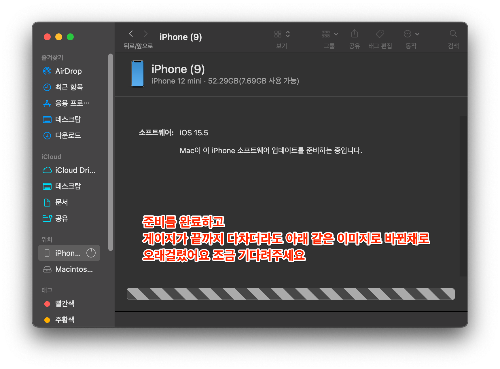The width and height of the screenshot is (500, 369).
Task: Go back with the left chevron
Action: [131, 34]
